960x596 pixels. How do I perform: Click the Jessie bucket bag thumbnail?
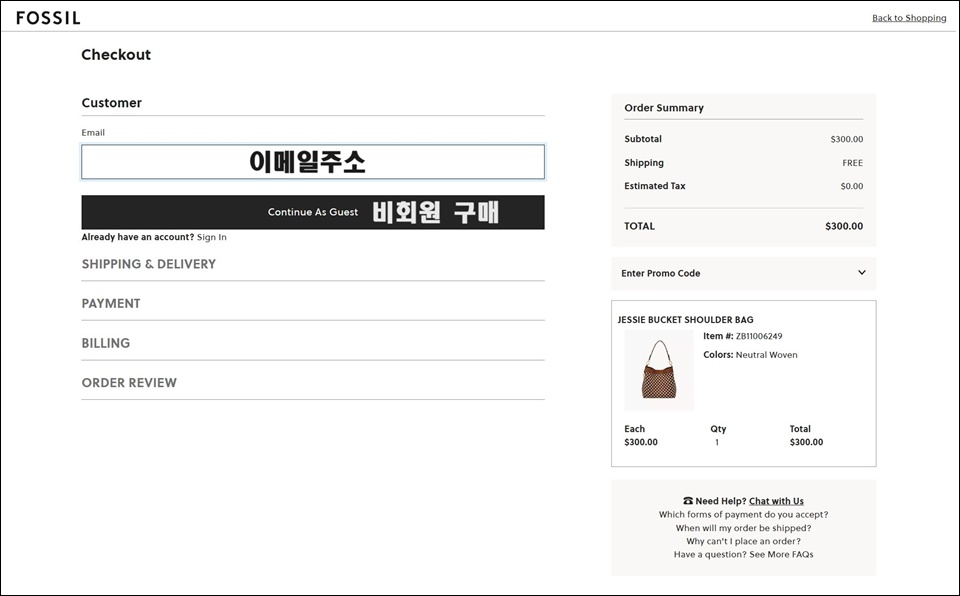click(x=659, y=370)
